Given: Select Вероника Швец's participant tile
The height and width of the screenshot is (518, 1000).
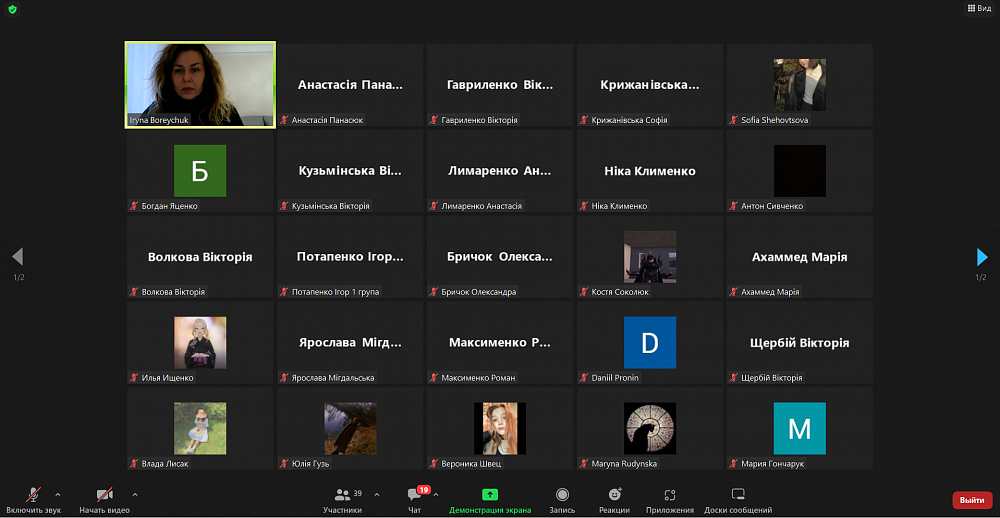Looking at the screenshot, I should pyautogui.click(x=500, y=429).
